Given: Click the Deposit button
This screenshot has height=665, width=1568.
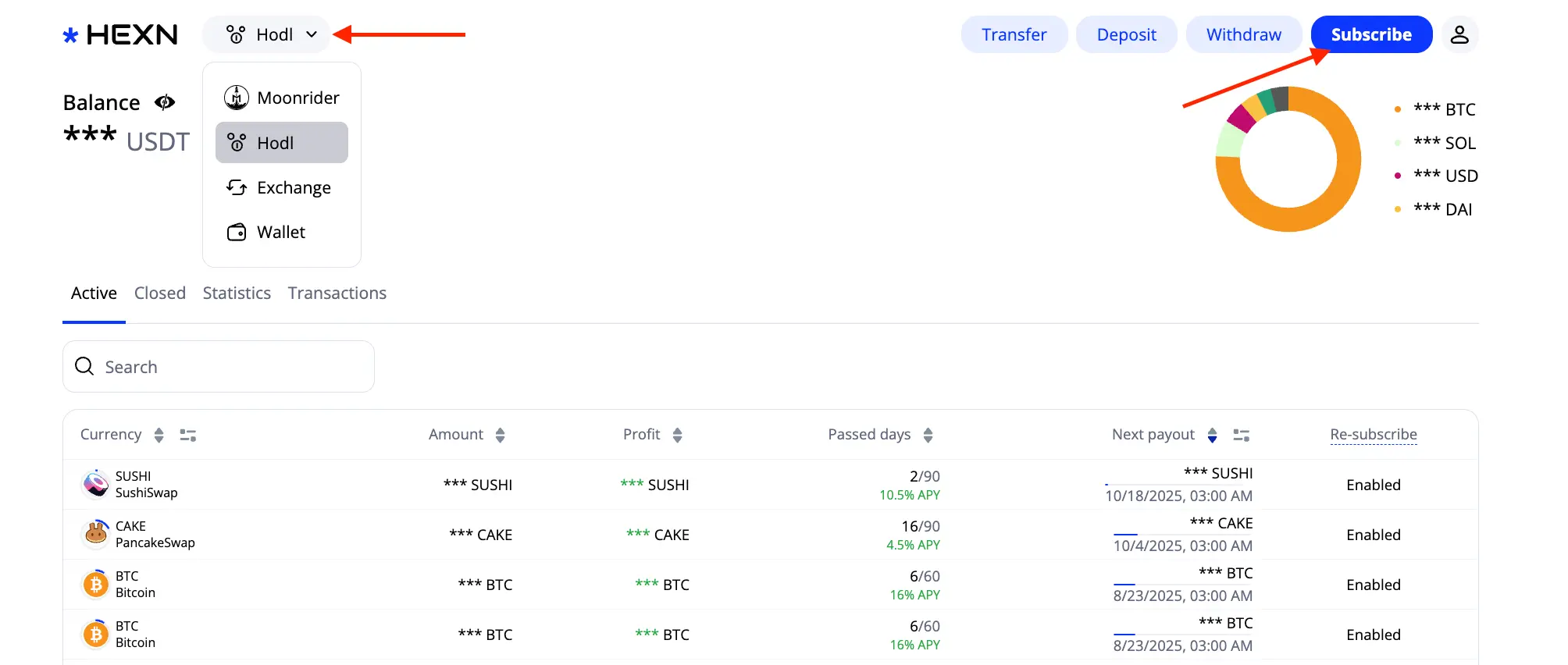Looking at the screenshot, I should pos(1127,34).
